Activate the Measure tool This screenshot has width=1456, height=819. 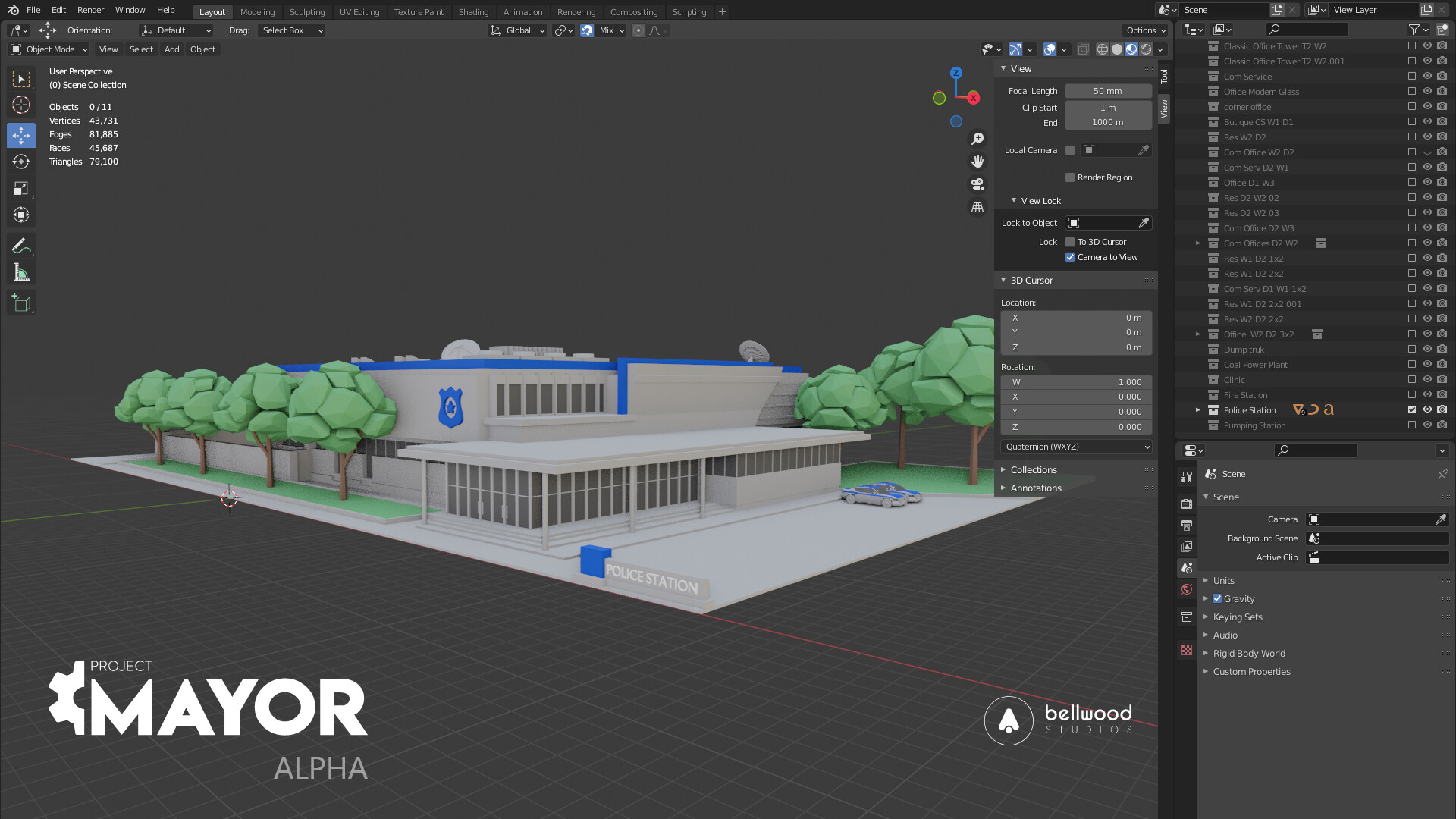pos(21,272)
